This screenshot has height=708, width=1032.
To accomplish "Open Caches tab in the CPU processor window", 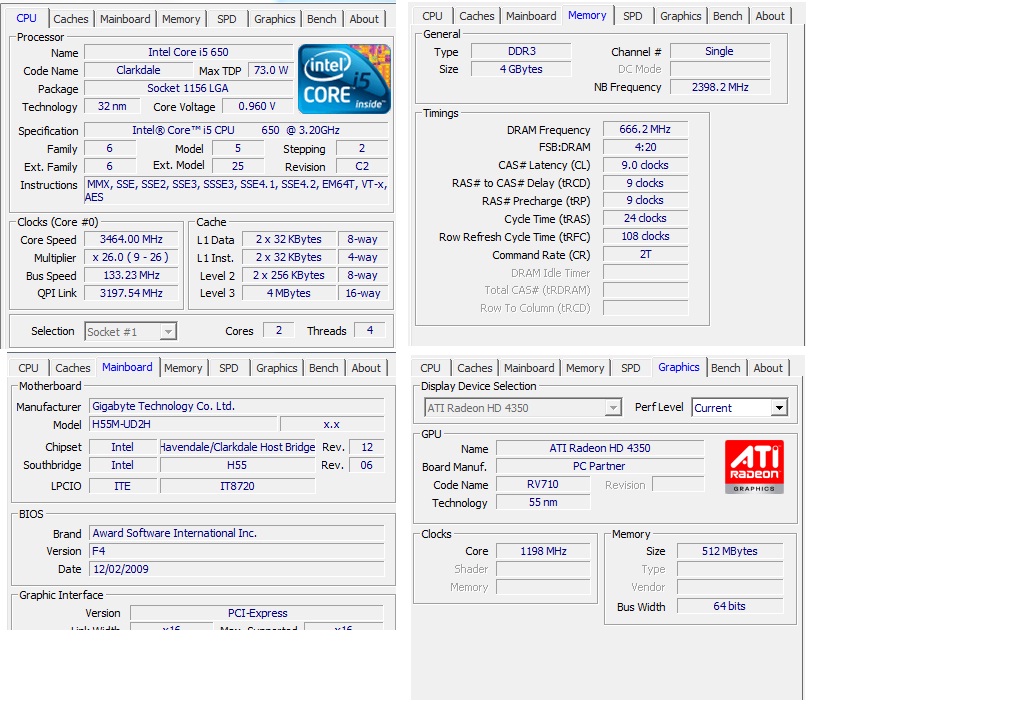I will (x=71, y=19).
